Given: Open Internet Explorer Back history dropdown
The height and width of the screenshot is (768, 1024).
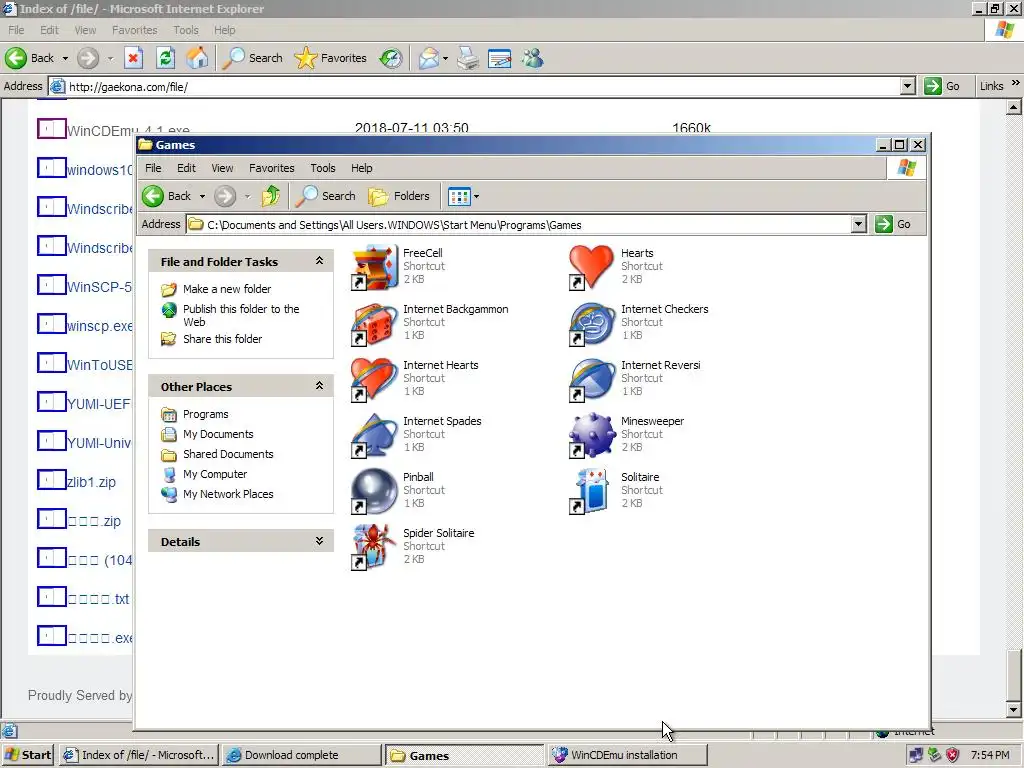Looking at the screenshot, I should pyautogui.click(x=65, y=58).
